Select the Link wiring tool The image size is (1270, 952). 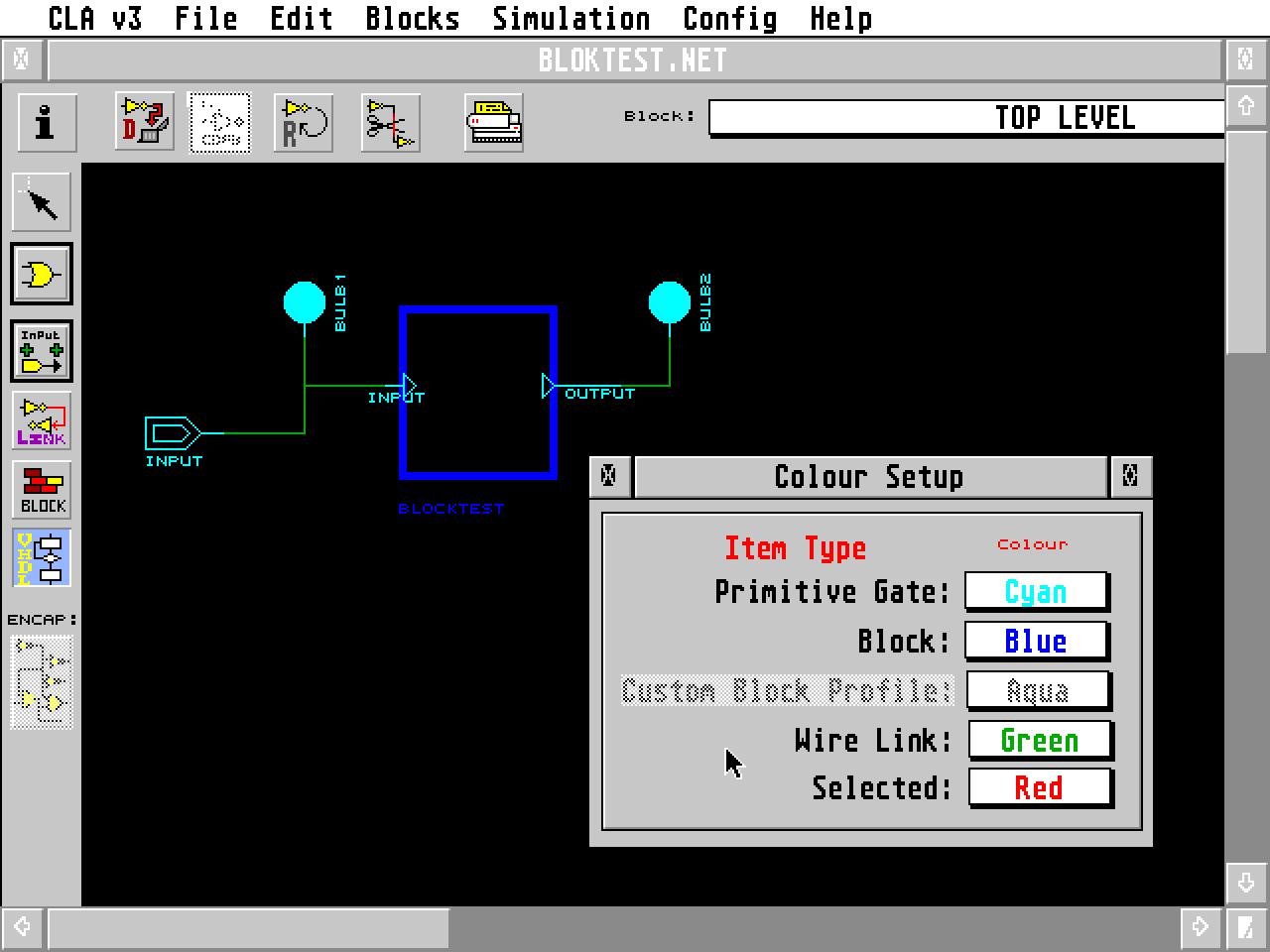pos(42,420)
